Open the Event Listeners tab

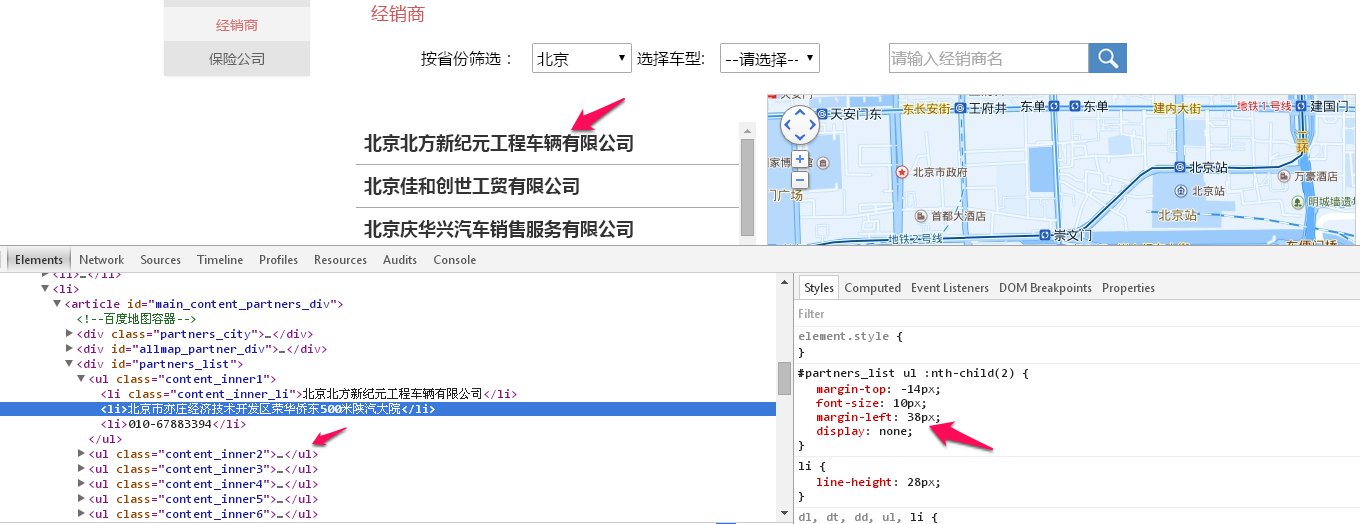click(949, 288)
